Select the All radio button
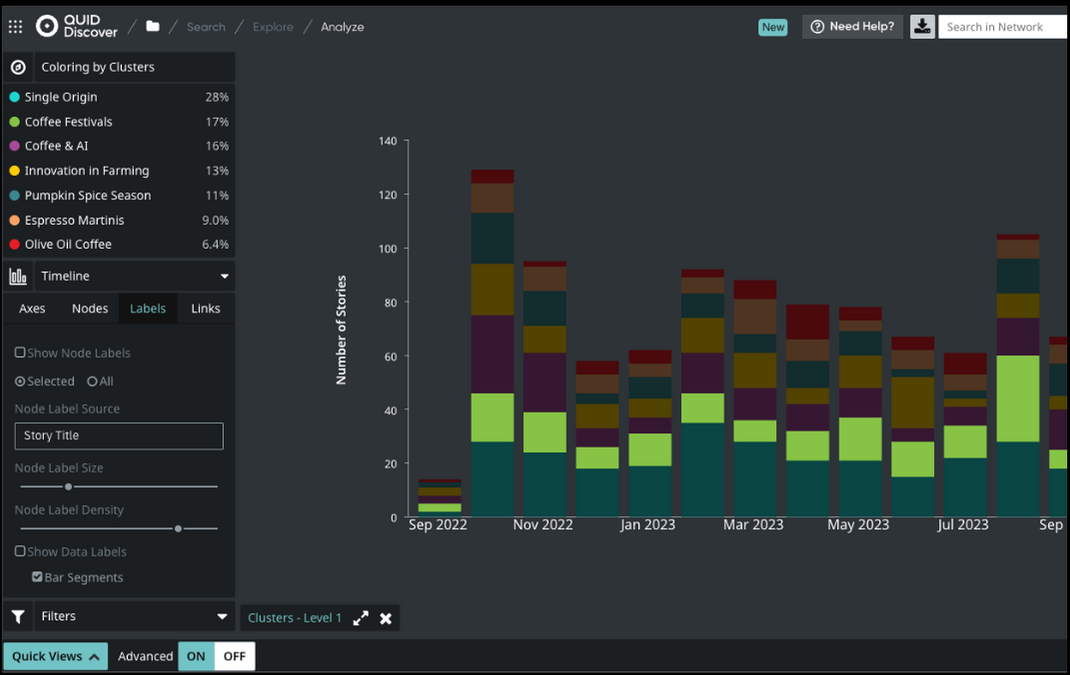Screen dimensions: 1070x675 [92, 381]
